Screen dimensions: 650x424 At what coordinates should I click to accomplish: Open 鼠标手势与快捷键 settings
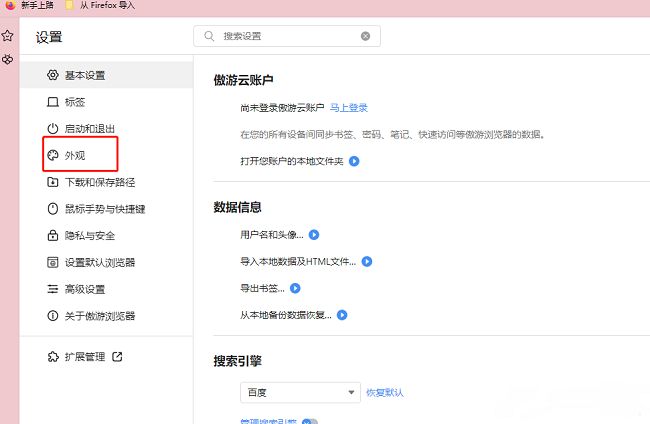point(106,209)
